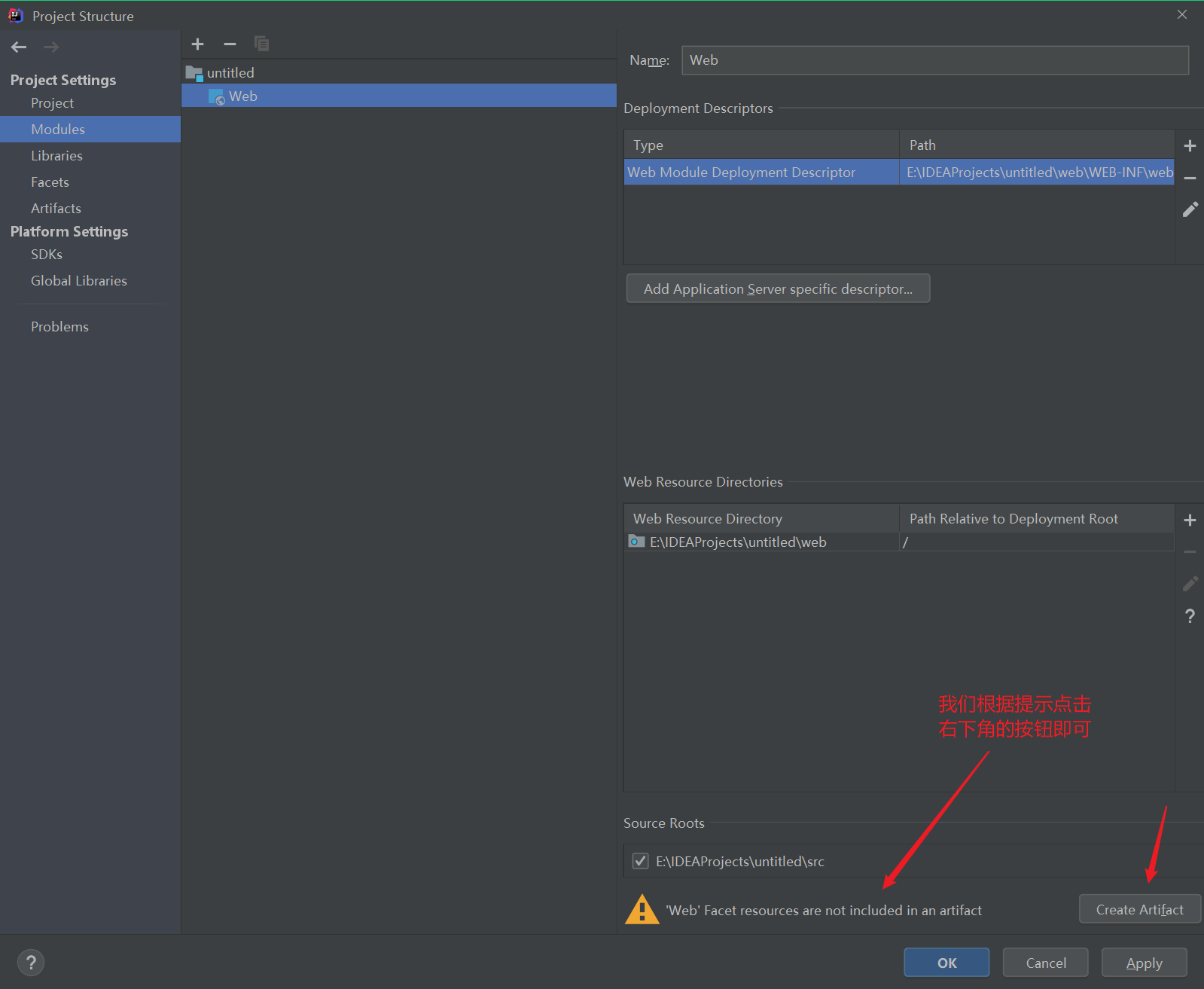Edit the deployment descriptor with pencil icon
Screen dimensions: 1204x989
tap(1190, 210)
